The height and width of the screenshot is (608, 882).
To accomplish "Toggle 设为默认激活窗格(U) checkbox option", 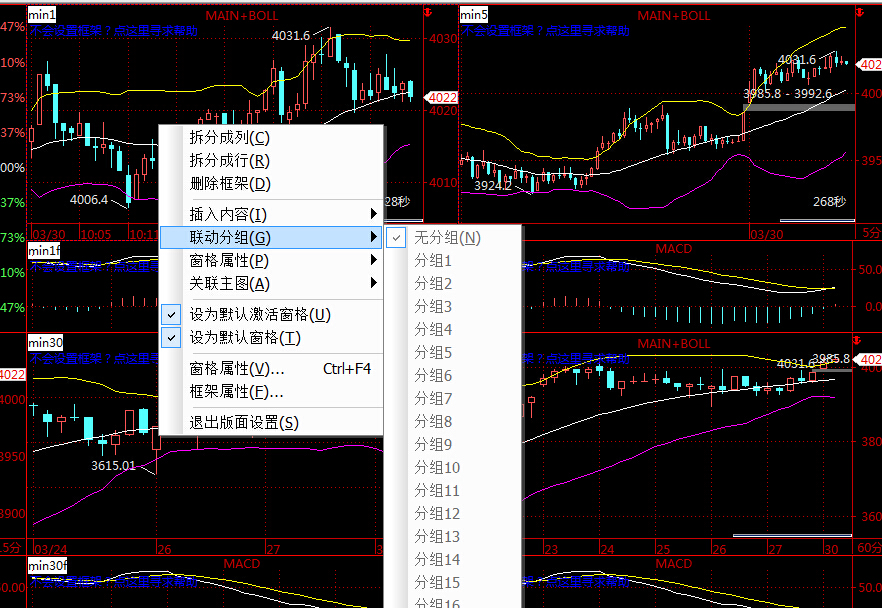I will (x=259, y=315).
